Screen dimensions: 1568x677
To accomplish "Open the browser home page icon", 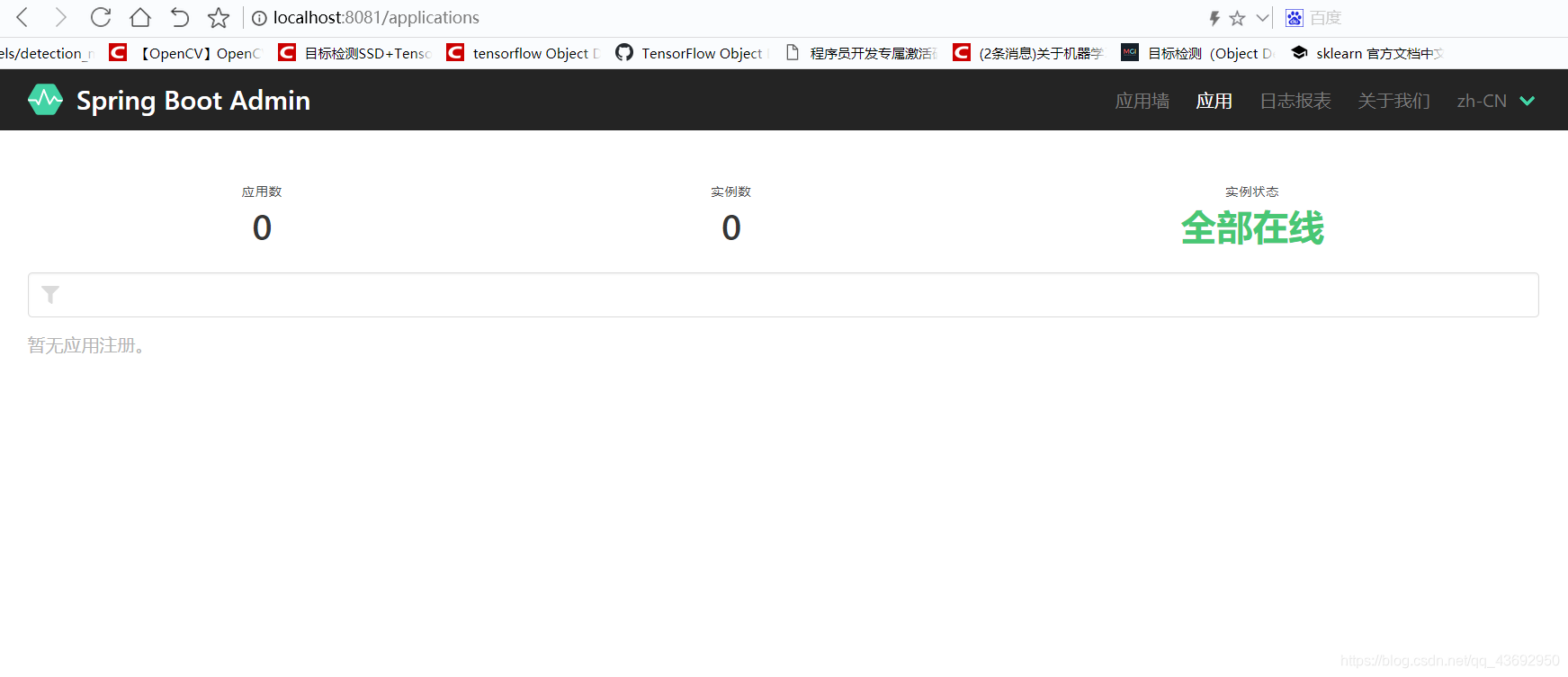I will coord(140,17).
